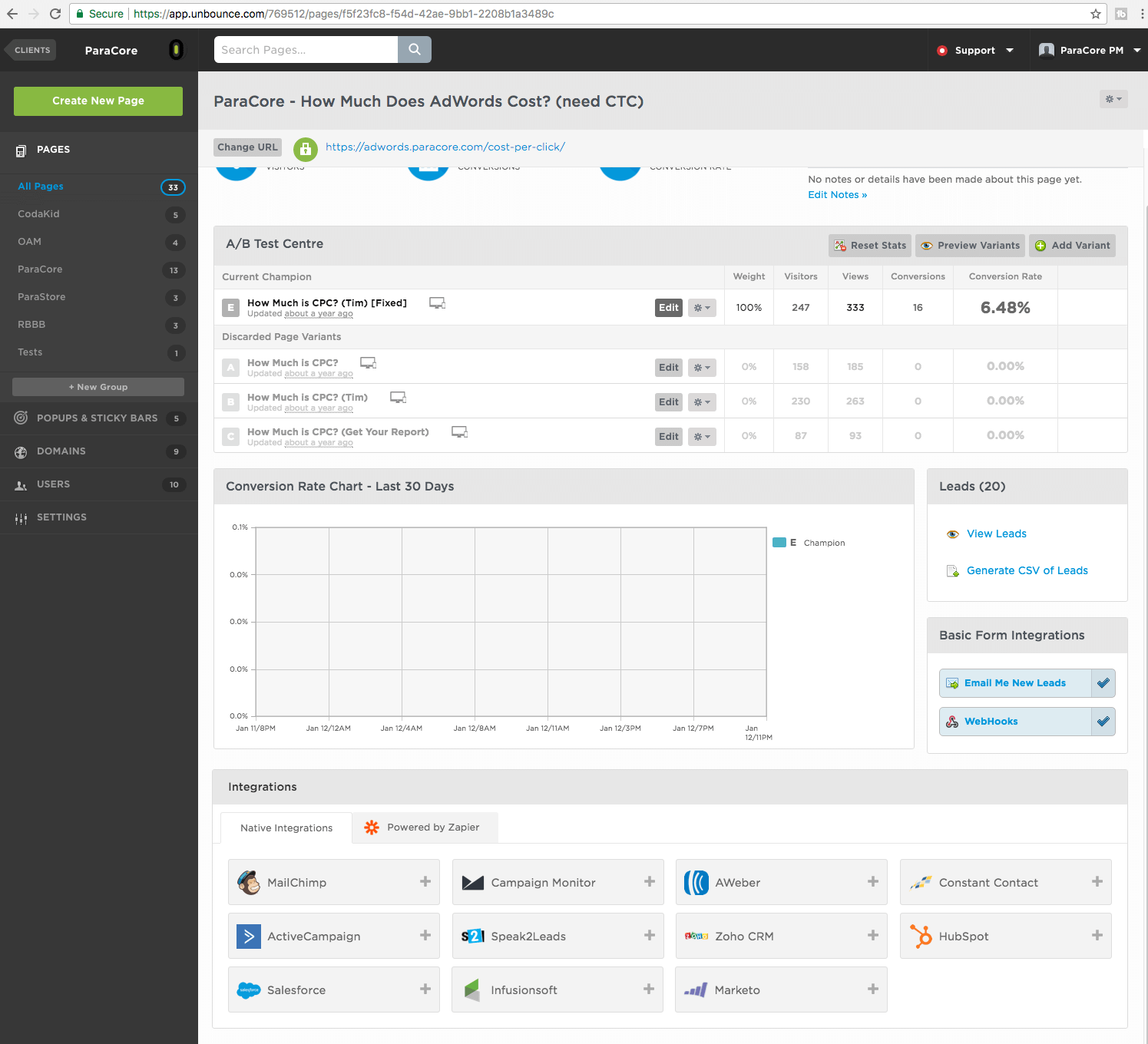Switch to Powered by Zapier tab

pos(425,828)
